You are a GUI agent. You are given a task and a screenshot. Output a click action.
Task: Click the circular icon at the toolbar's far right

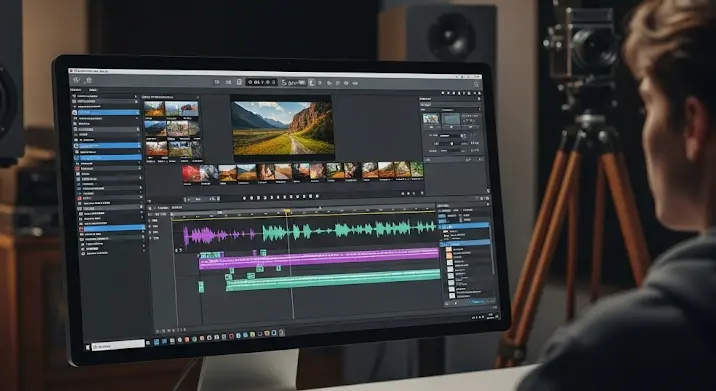[x=476, y=85]
